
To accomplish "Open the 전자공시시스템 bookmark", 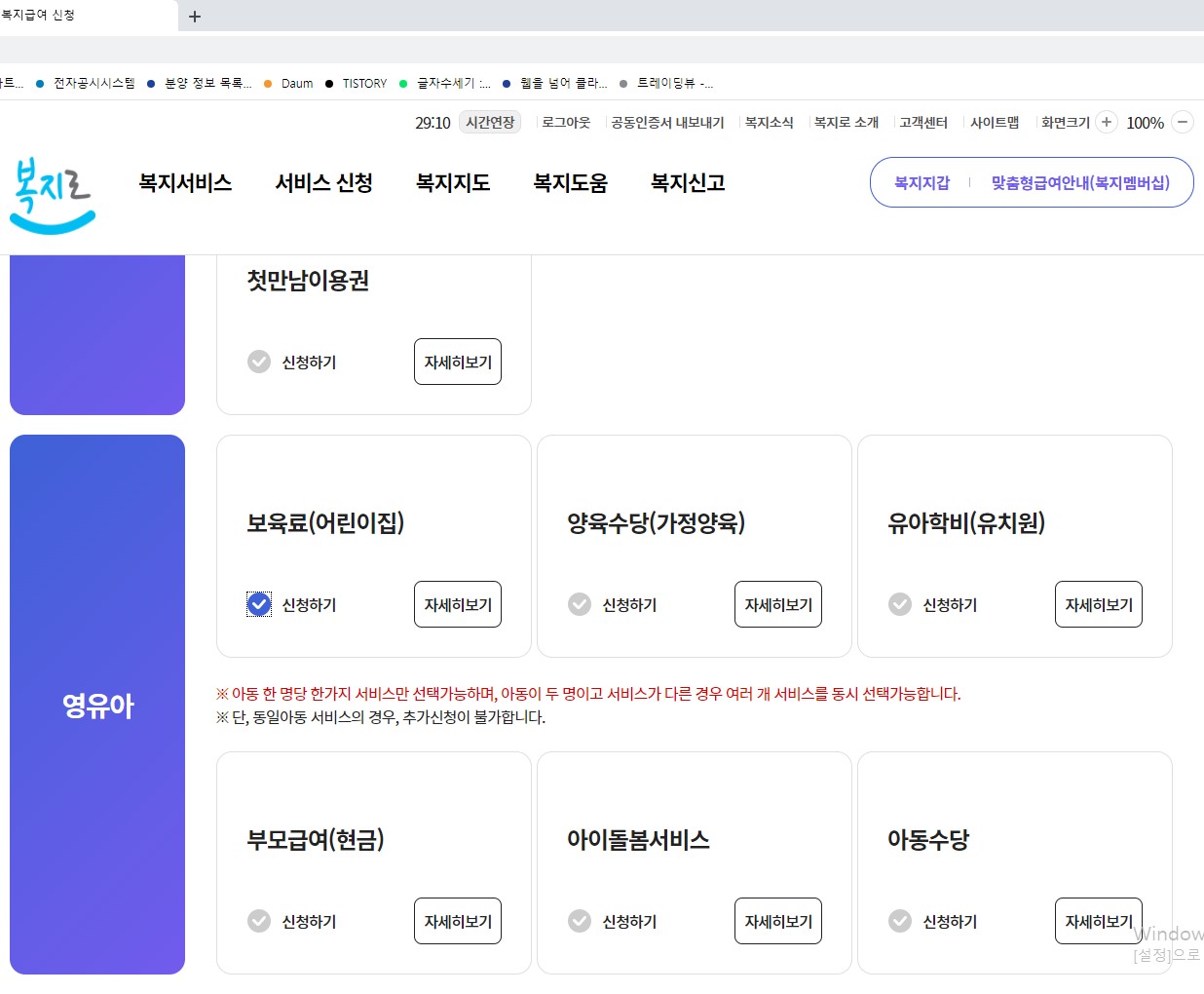I will tap(86, 84).
